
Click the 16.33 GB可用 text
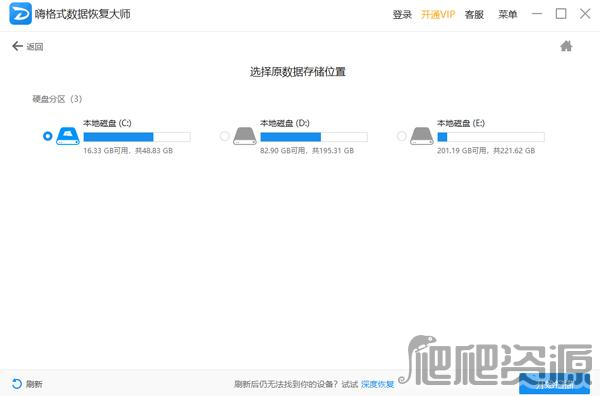(106, 151)
